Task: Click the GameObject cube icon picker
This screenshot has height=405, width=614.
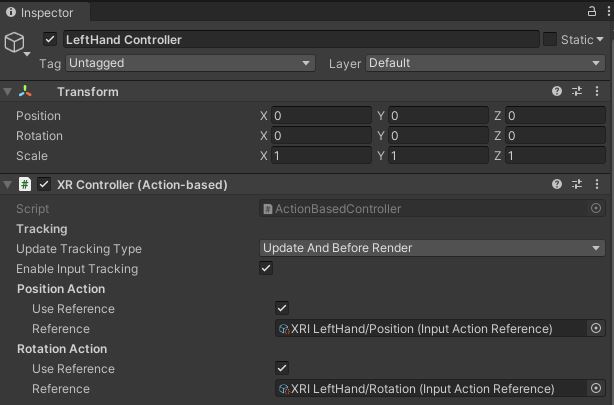Action: point(14,42)
